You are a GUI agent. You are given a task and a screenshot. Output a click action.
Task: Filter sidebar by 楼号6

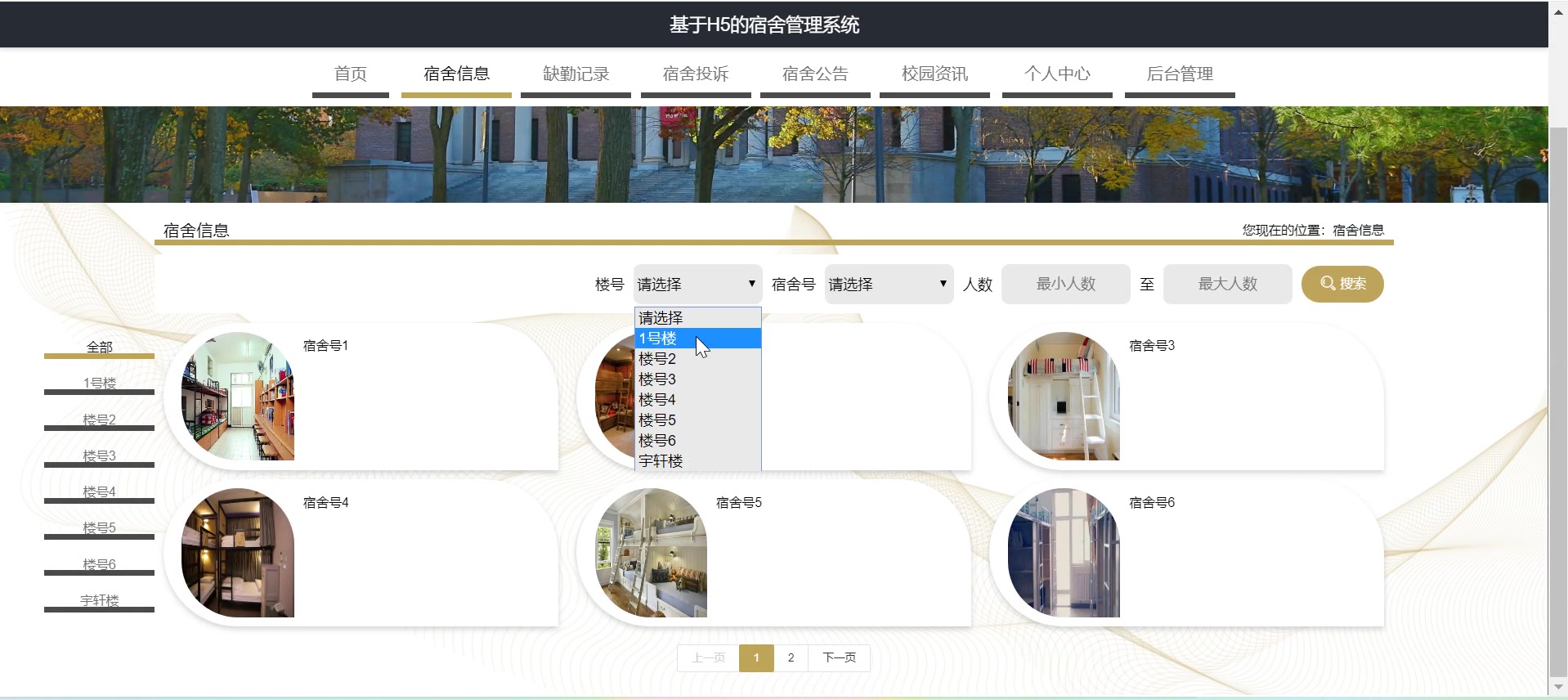[x=99, y=565]
